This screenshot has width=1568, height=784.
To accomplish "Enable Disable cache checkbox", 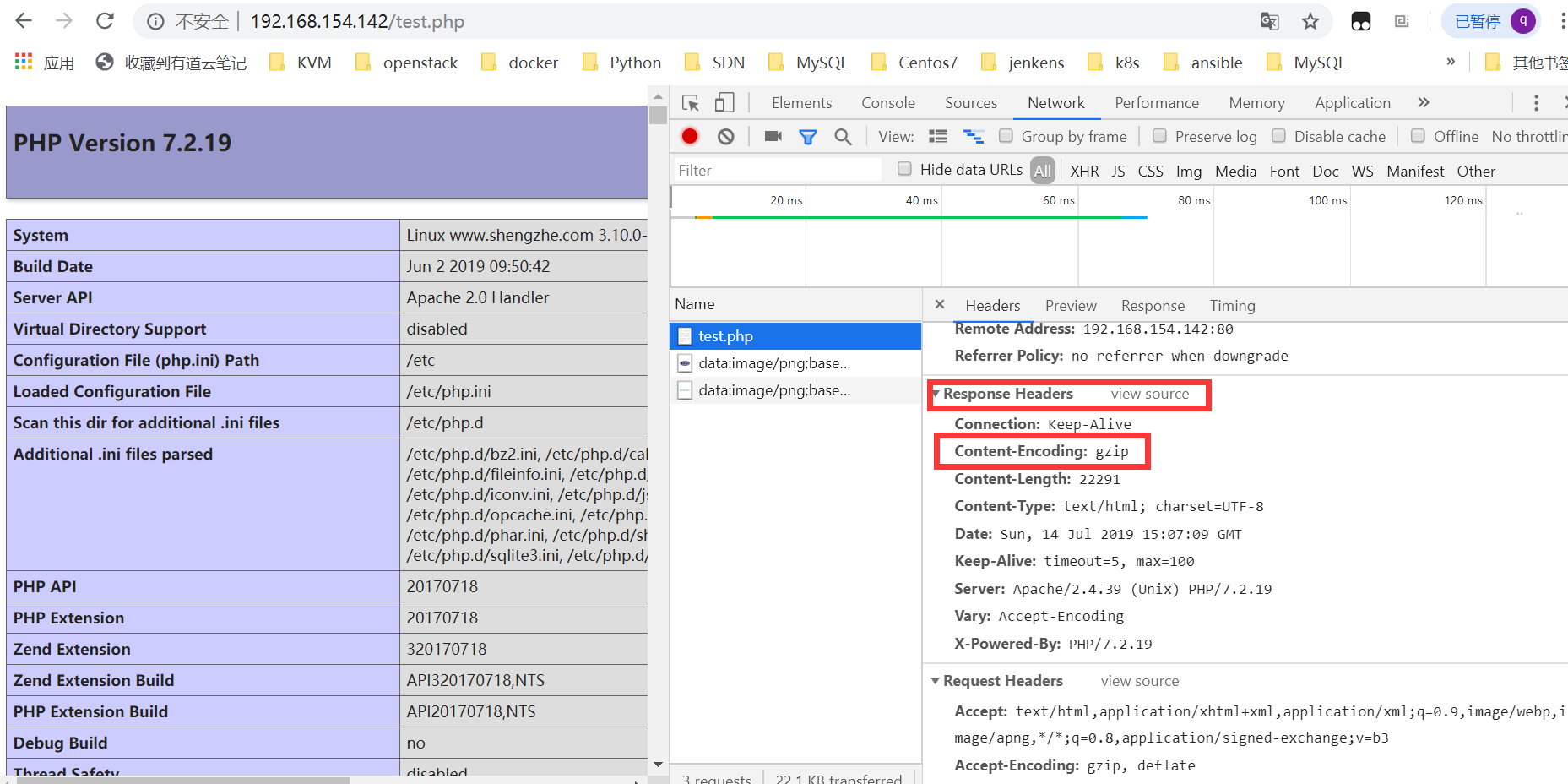I will click(1278, 136).
